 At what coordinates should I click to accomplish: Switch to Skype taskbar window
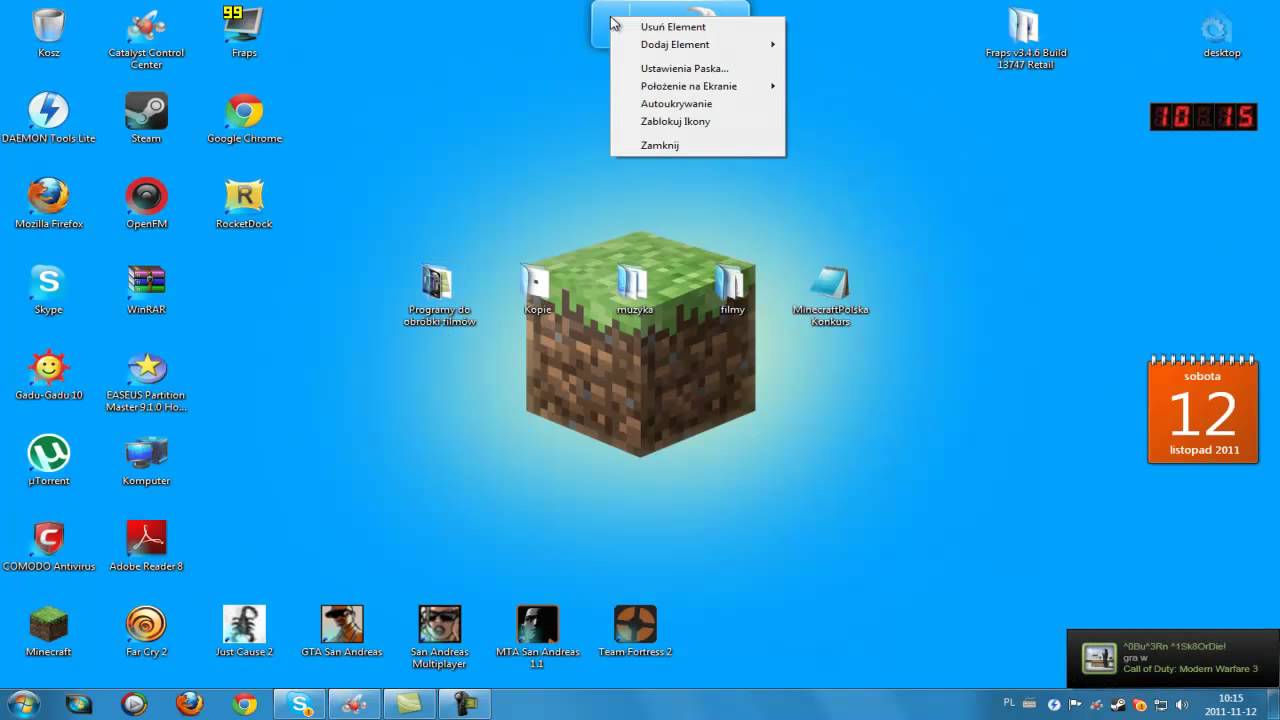[299, 704]
